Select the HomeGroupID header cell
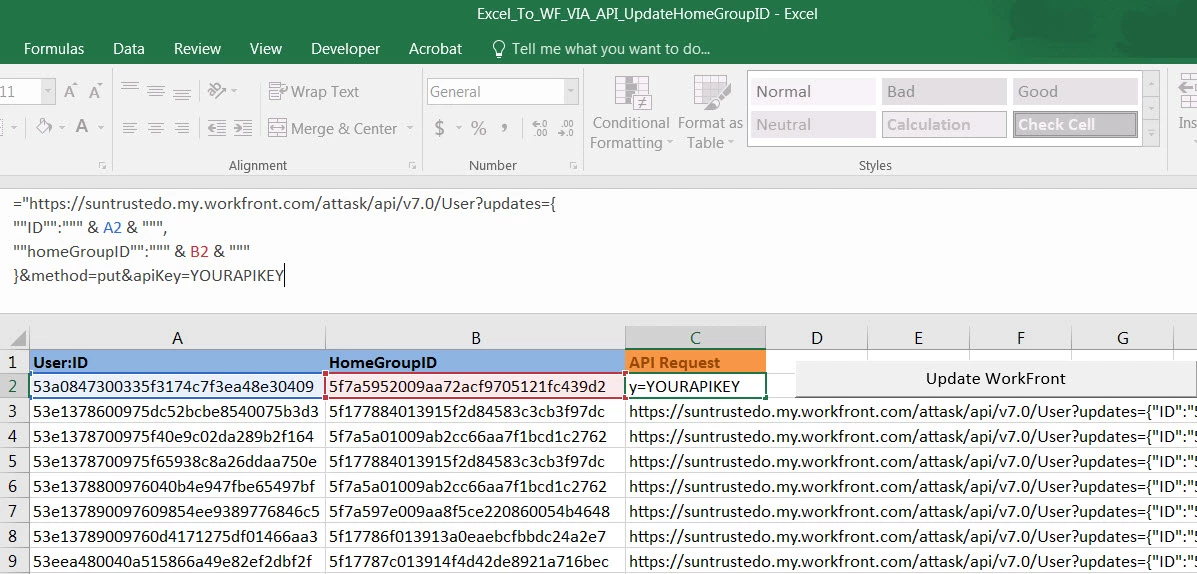 (476, 363)
